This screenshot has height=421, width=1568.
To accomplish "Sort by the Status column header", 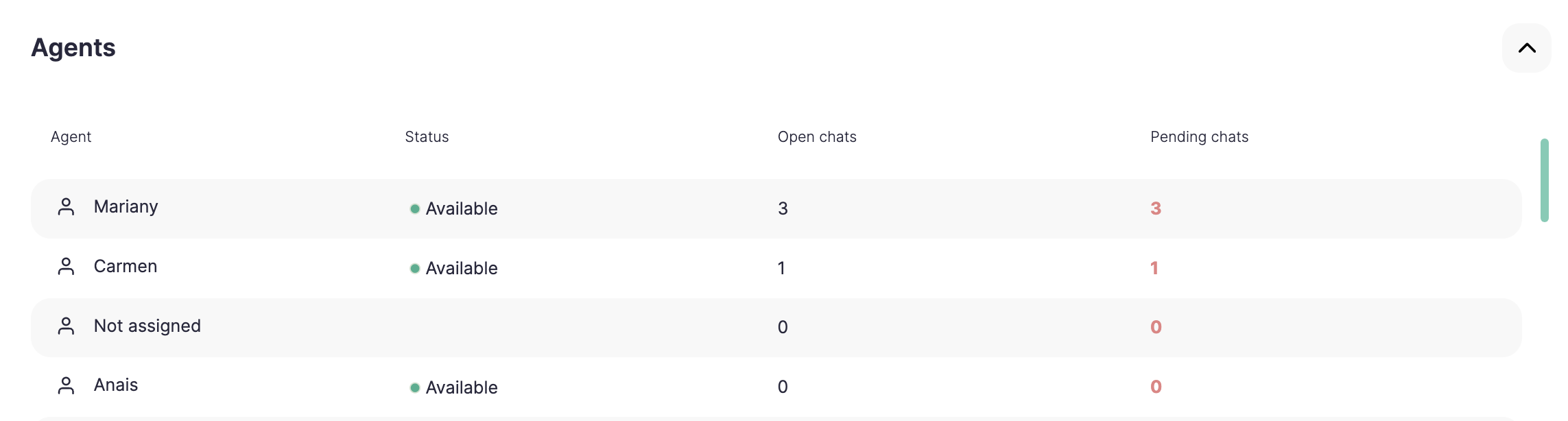I will pyautogui.click(x=427, y=137).
